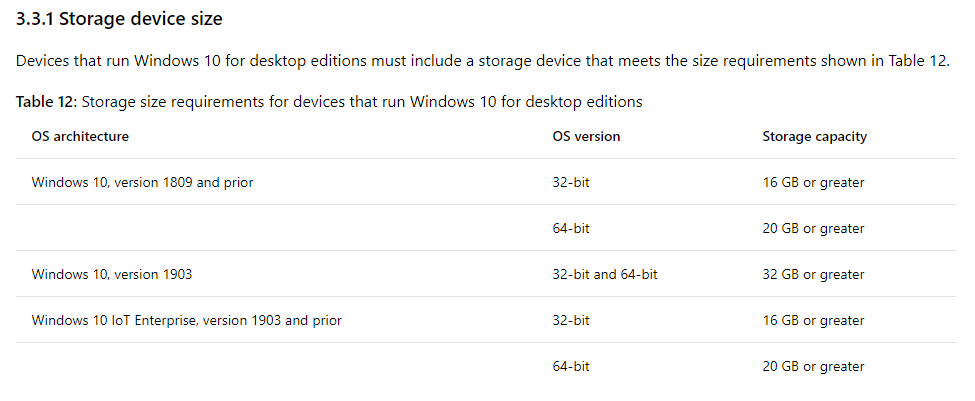Click the '3.3.1 Storage device size' heading
975x401 pixels.
pyautogui.click(x=119, y=19)
